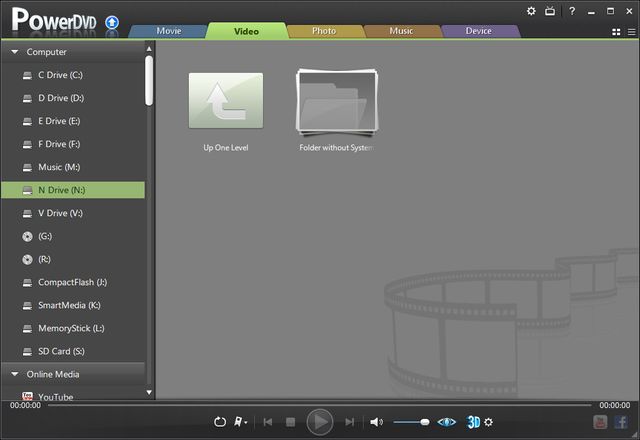Select SmartMedia (K:)
The height and width of the screenshot is (440, 640).
(x=73, y=305)
